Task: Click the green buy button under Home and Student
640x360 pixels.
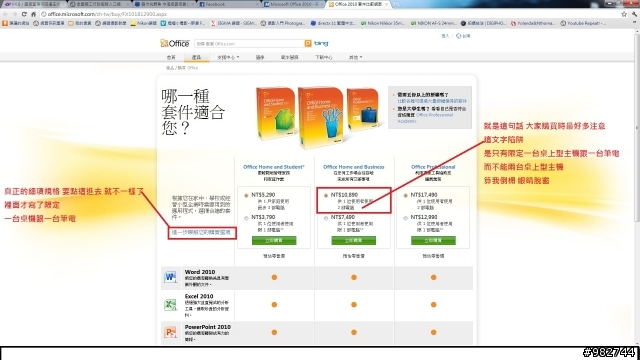Action: (x=274, y=240)
